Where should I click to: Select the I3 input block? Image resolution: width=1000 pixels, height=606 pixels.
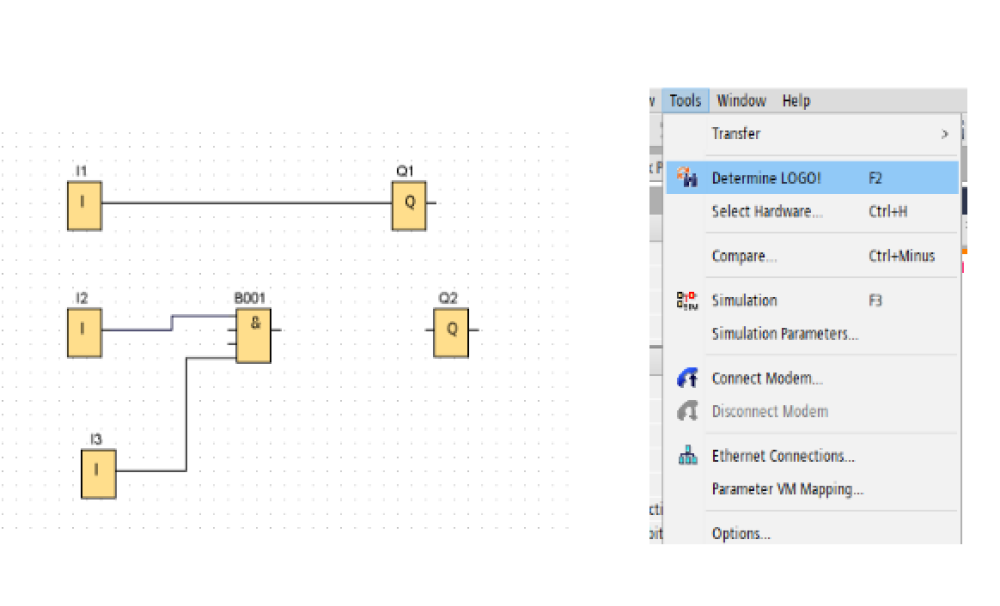[x=98, y=473]
